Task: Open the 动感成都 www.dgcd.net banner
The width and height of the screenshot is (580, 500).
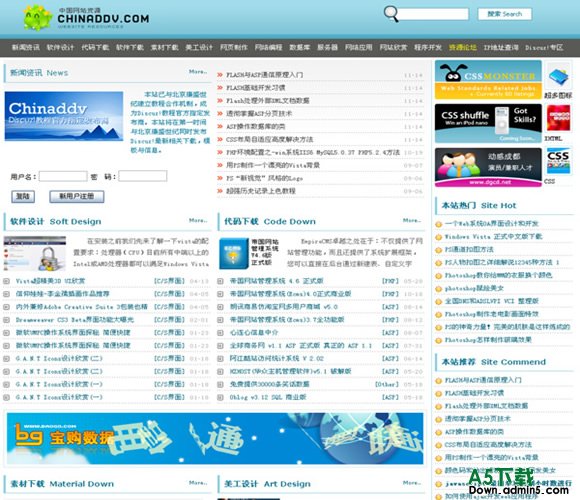Action: click(x=488, y=167)
